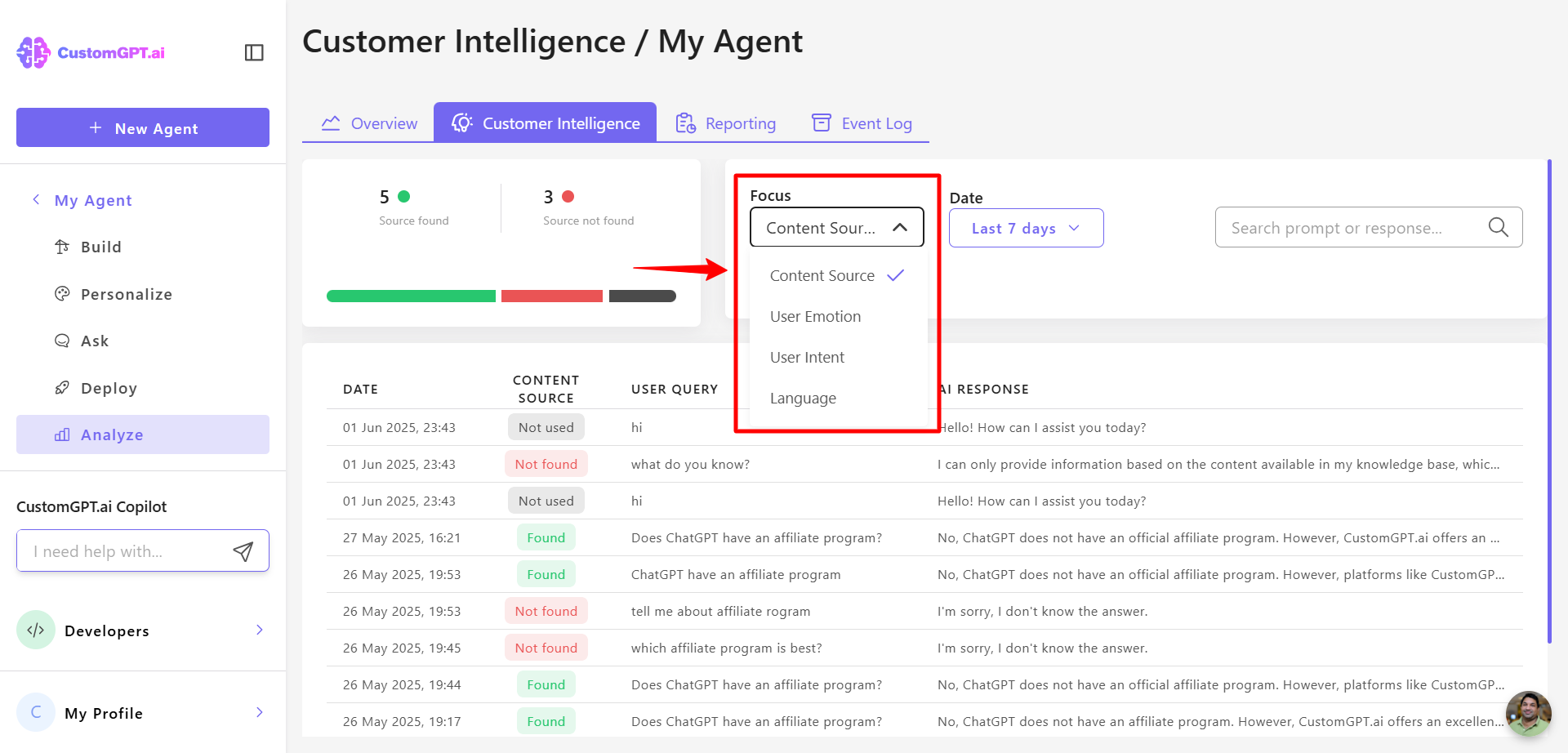Click the Event Log archive icon

point(822,123)
